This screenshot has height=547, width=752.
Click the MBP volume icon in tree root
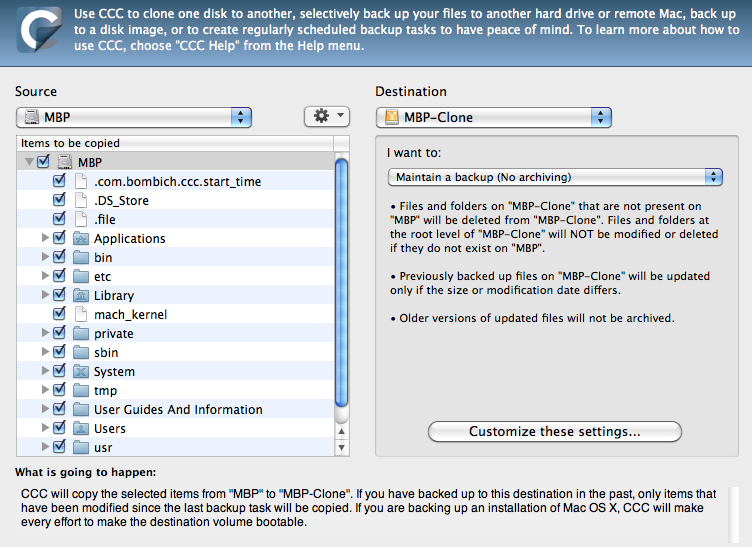(65, 162)
